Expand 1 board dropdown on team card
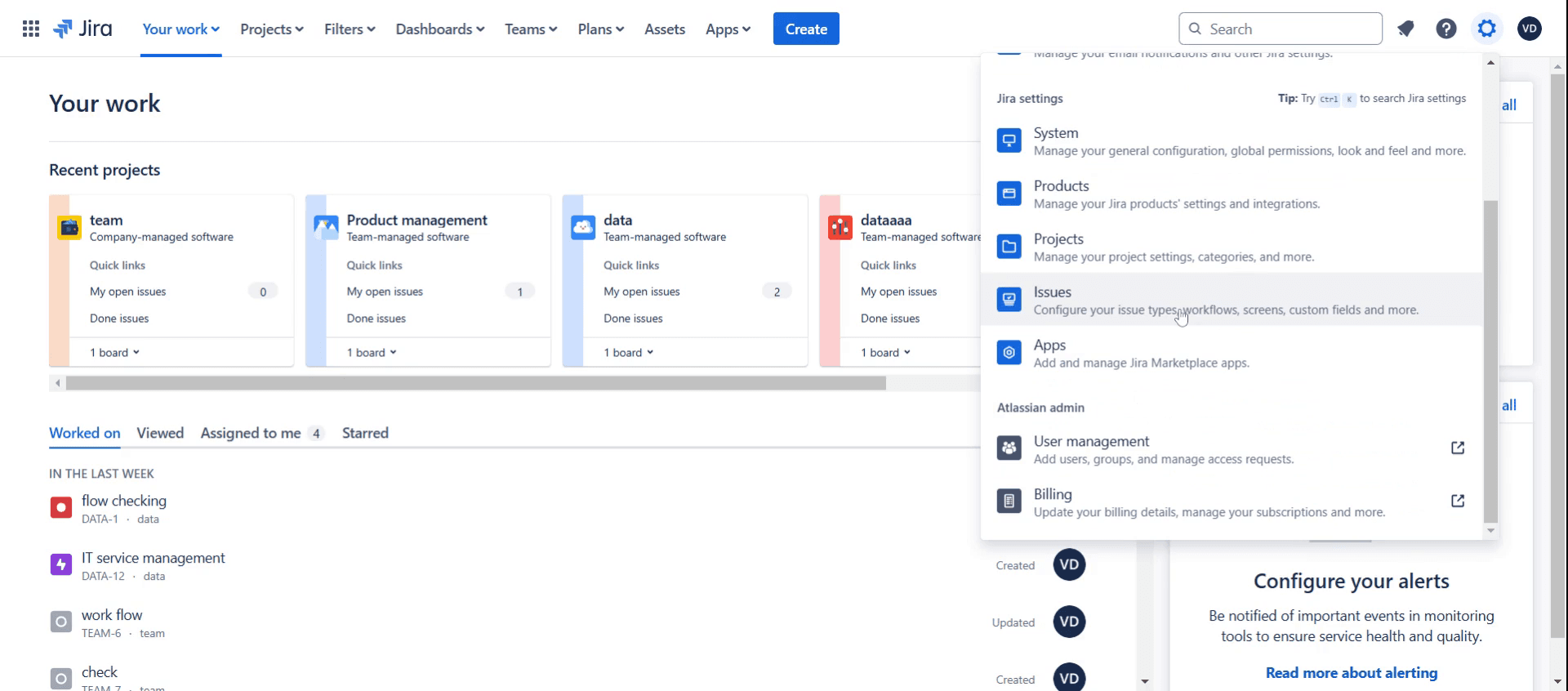Viewport: 1568px width, 691px height. point(115,353)
